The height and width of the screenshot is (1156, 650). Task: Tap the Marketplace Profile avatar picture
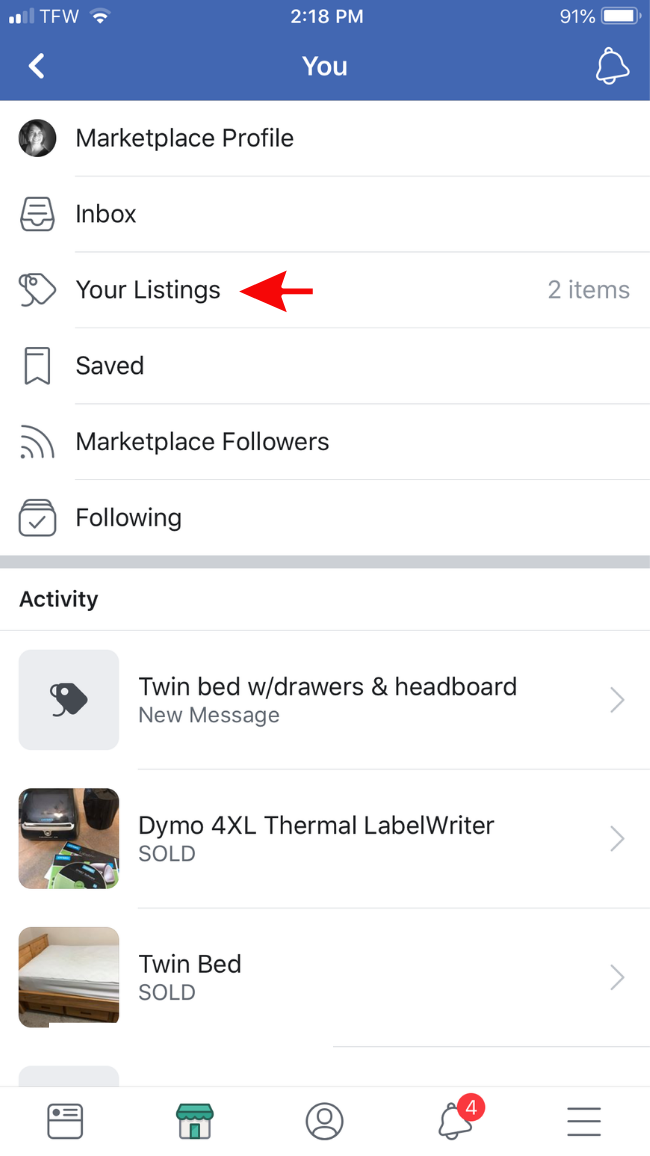pyautogui.click(x=37, y=138)
